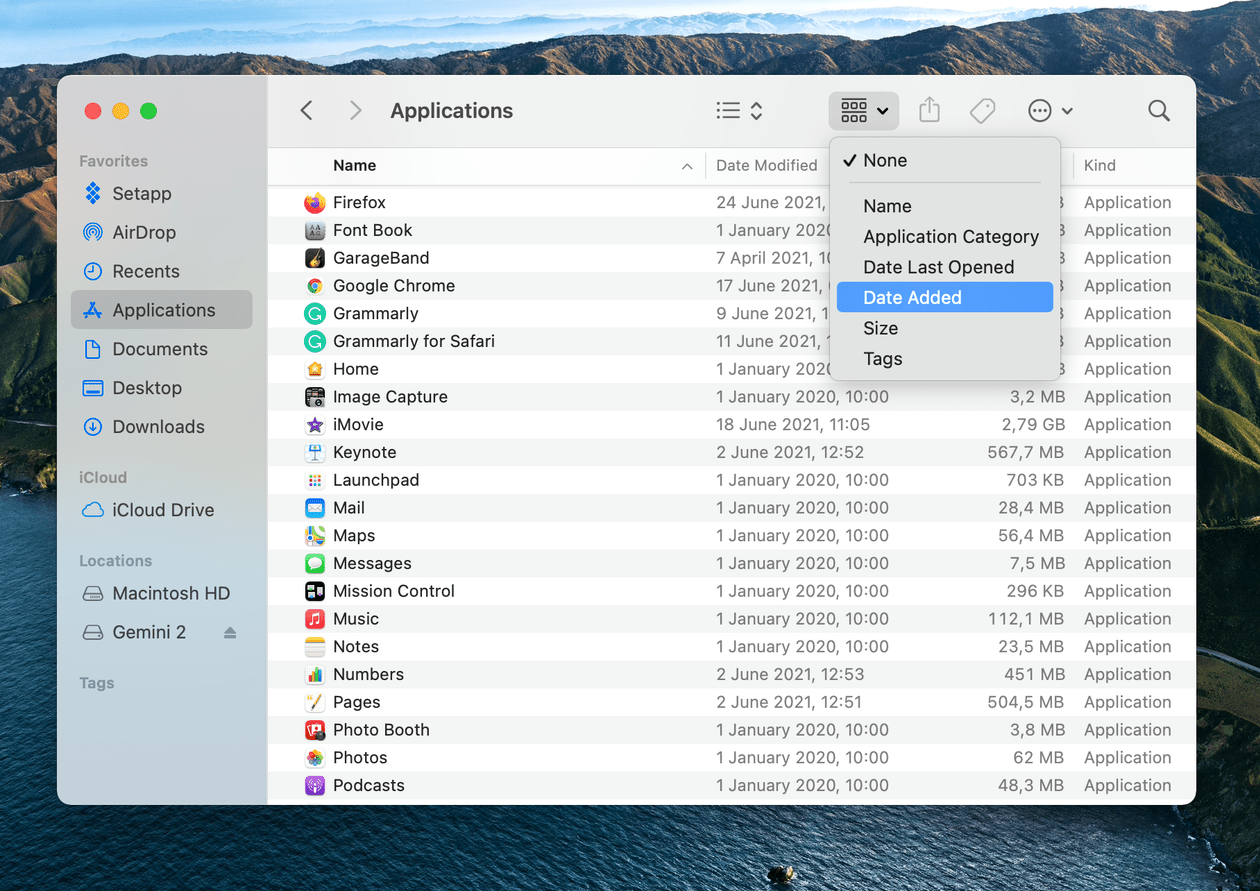This screenshot has height=891, width=1260.
Task: Open the list view switcher dropdown
Action: (740, 111)
